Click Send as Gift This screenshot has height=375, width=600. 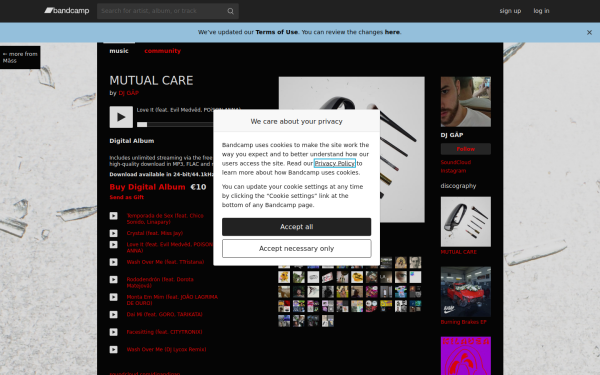coord(127,197)
